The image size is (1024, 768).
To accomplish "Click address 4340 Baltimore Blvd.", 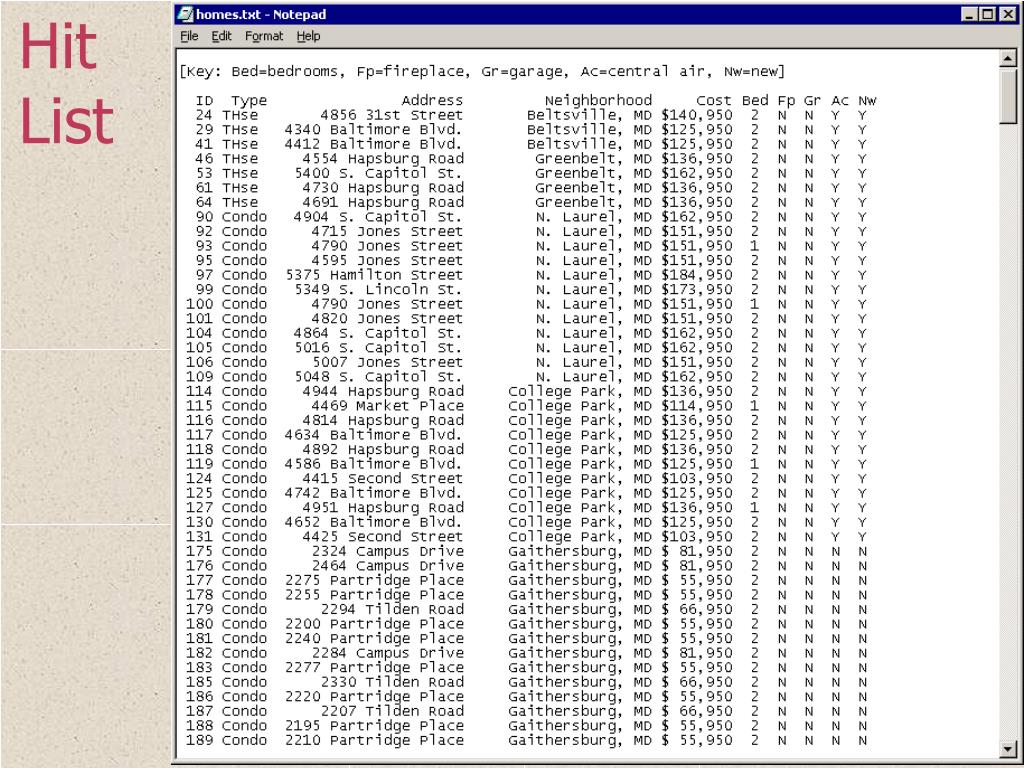I will 374,129.
